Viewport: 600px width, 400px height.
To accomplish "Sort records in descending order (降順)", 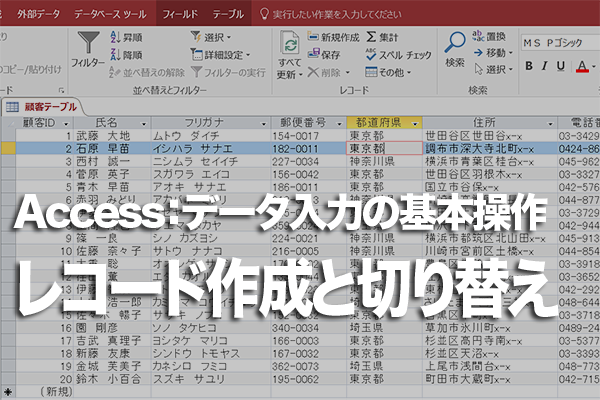I will (126, 55).
